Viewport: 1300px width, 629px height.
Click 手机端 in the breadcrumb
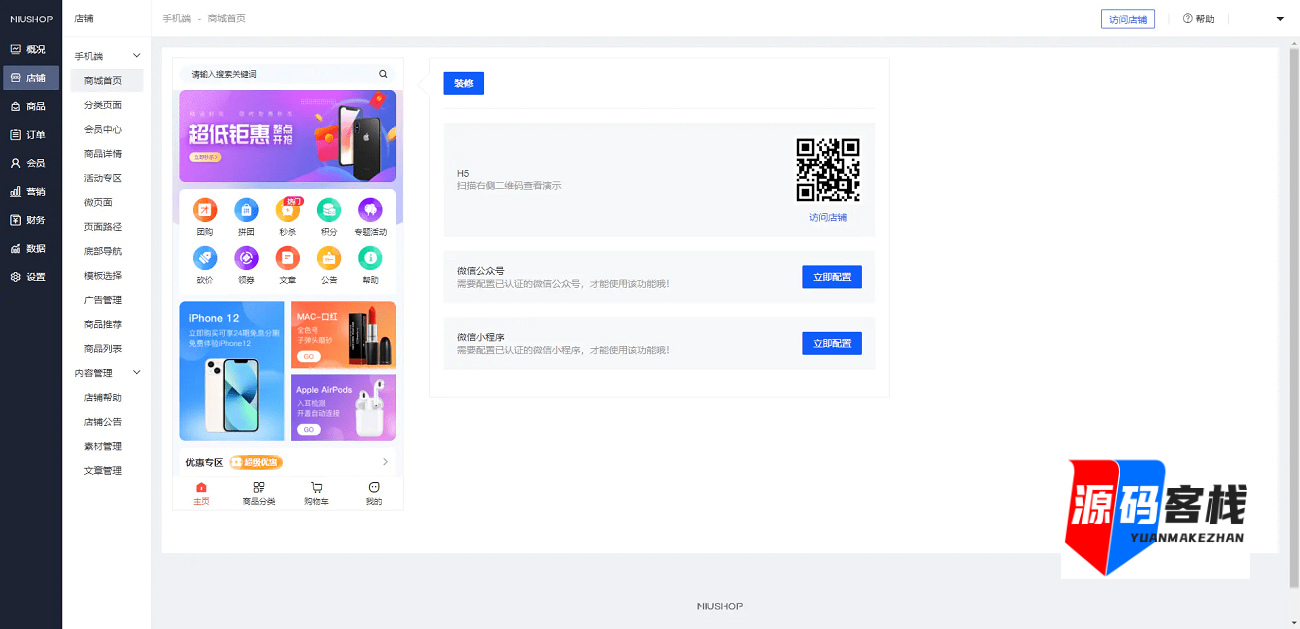click(175, 19)
